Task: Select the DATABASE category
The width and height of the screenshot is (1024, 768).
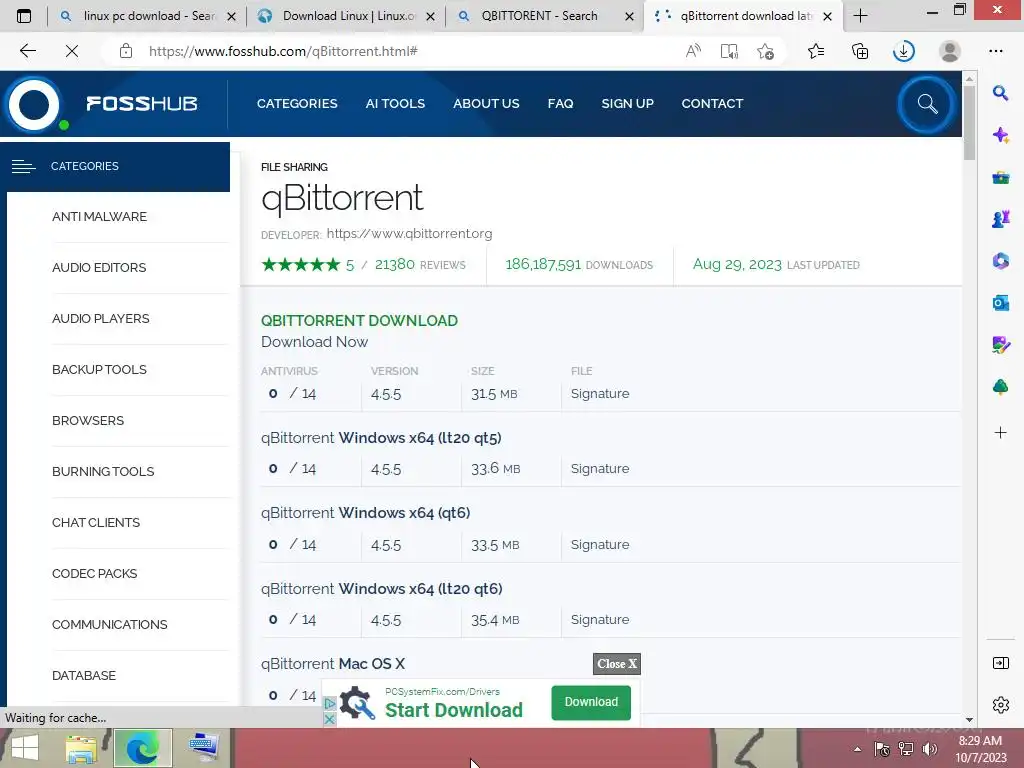Action: pyautogui.click(x=84, y=675)
